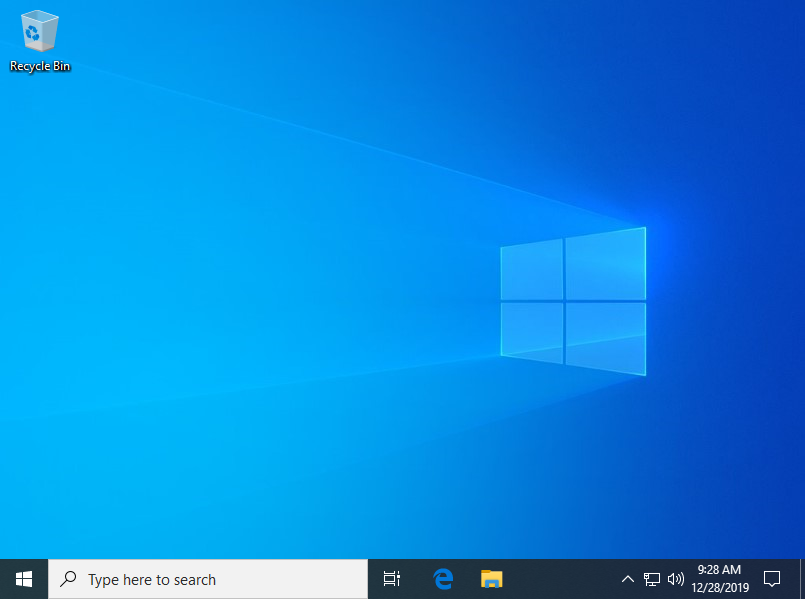The width and height of the screenshot is (805, 599).
Task: Show hidden system tray icons
Action: pos(627,579)
